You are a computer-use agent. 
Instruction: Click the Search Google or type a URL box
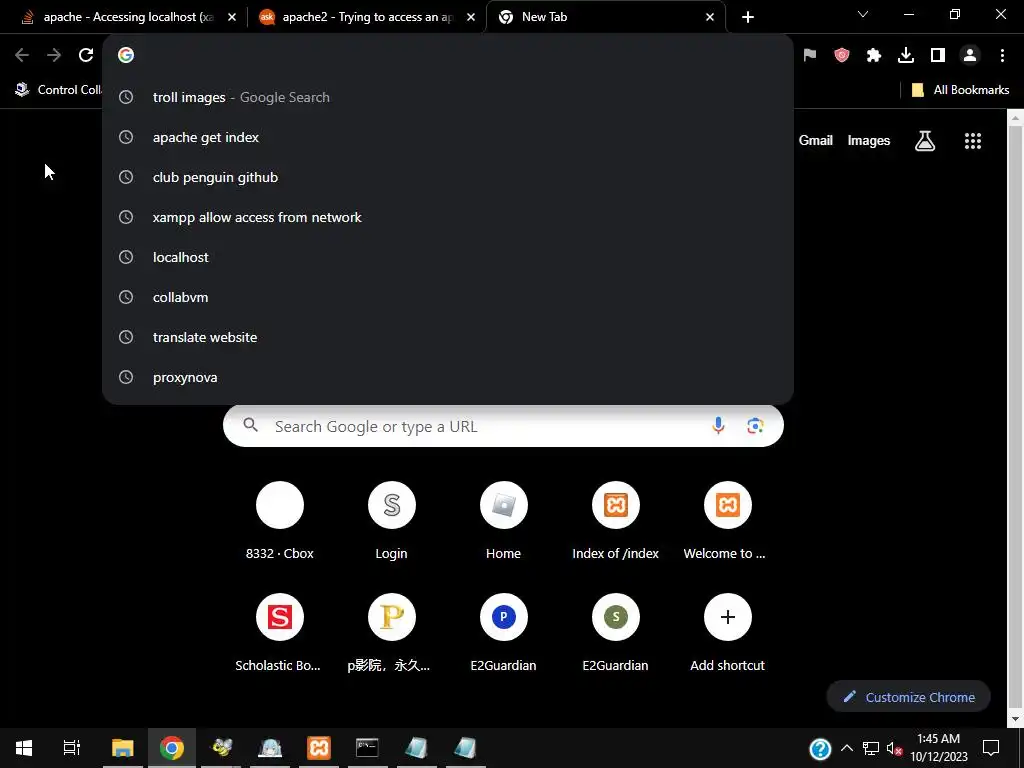503,426
